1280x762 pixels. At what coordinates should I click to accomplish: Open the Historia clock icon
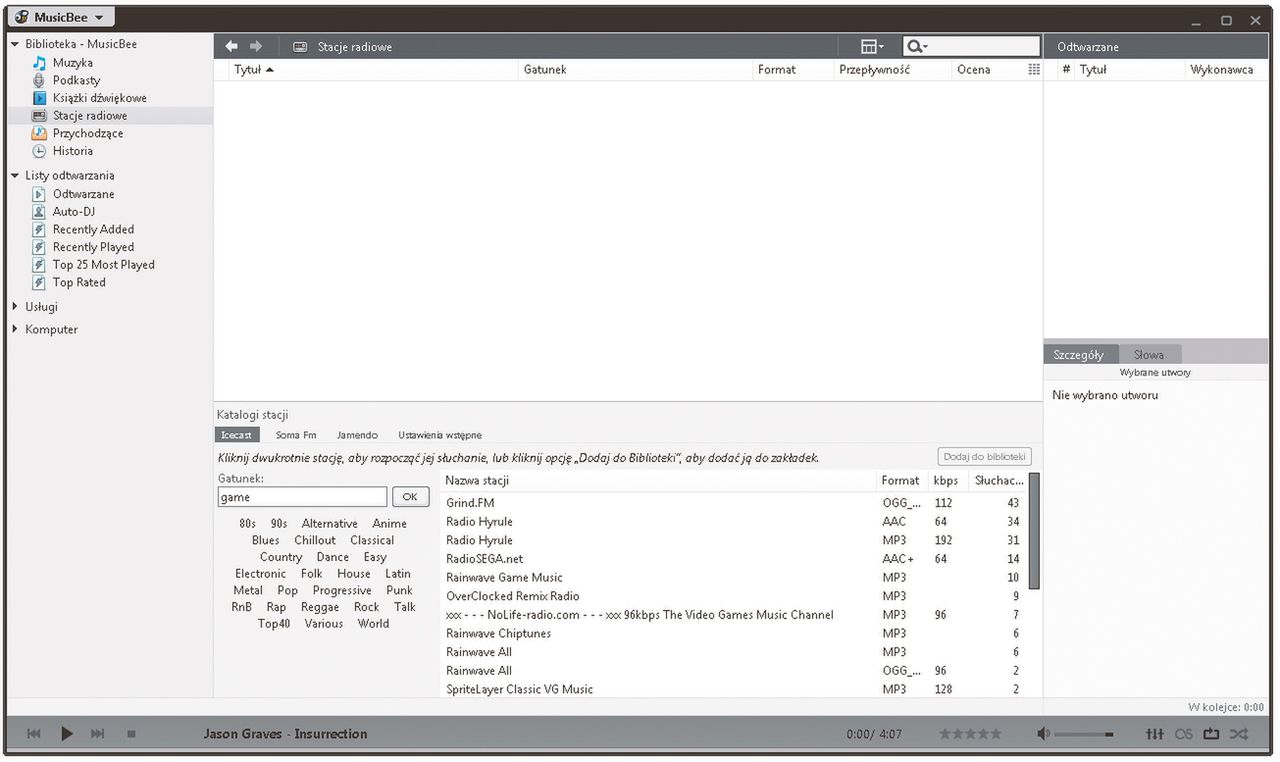[39, 151]
